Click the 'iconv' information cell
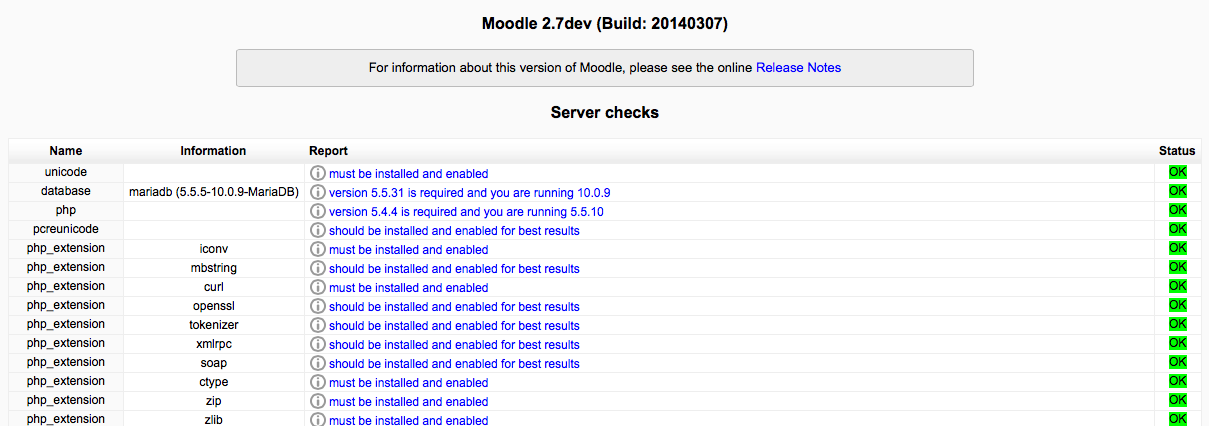The height and width of the screenshot is (426, 1209). tap(213, 249)
